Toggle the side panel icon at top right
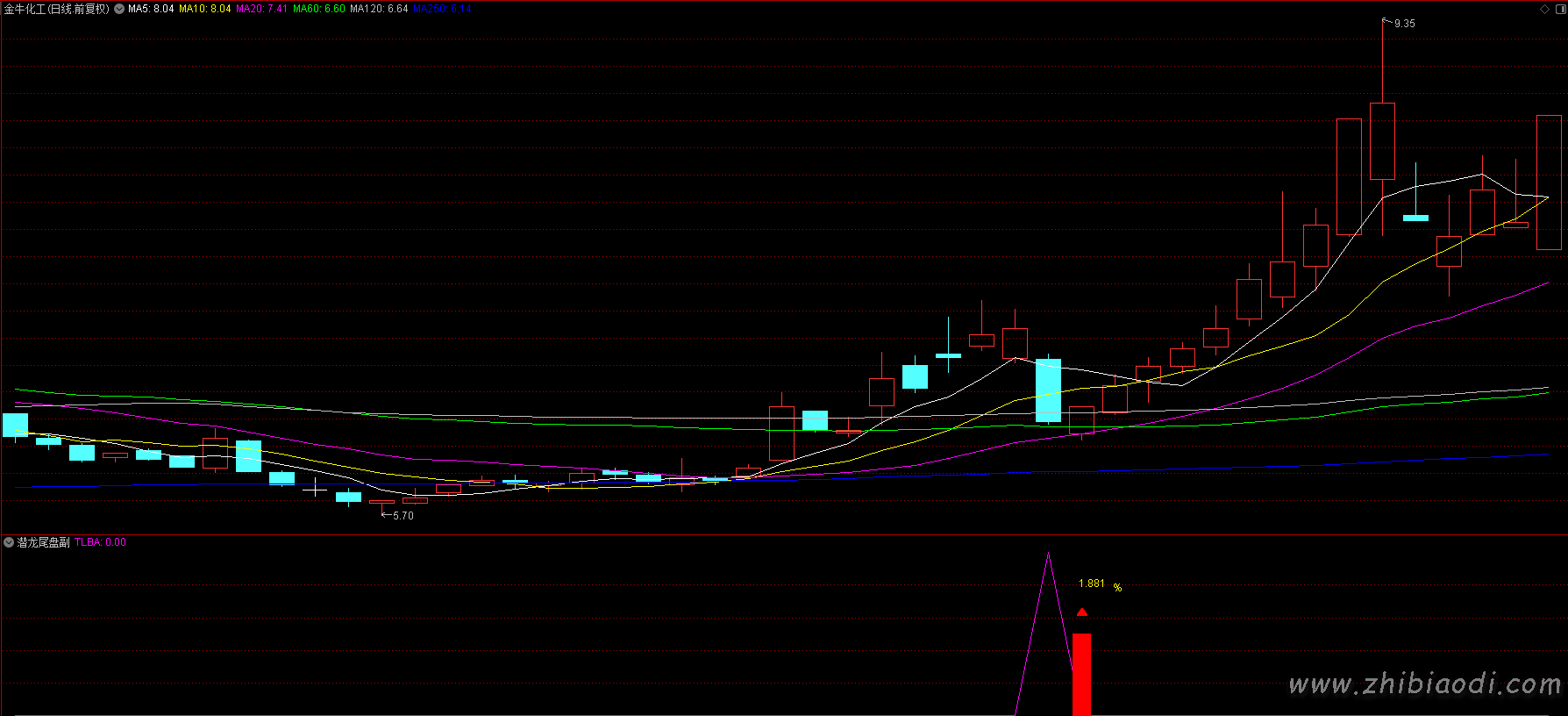The image size is (1568, 716). click(x=1559, y=9)
